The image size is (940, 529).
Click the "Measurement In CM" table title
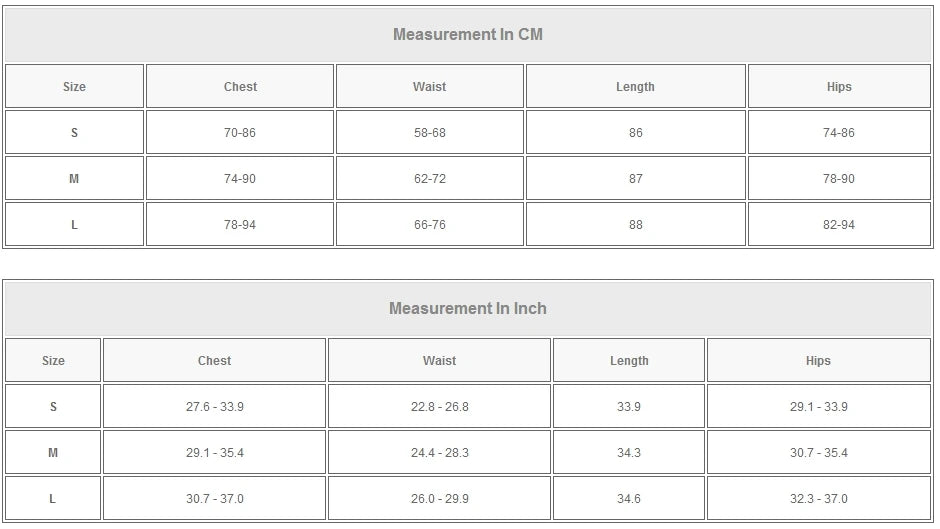[x=467, y=35]
